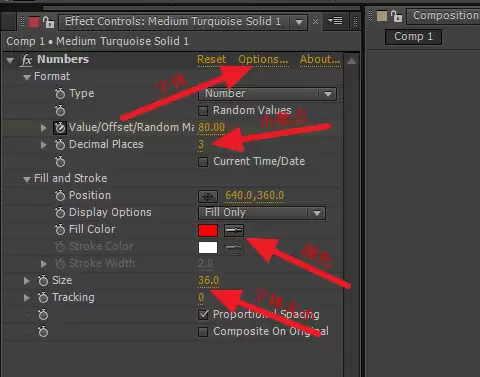The height and width of the screenshot is (377, 480).
Task: Toggle the stopwatch for Size
Action: (43, 281)
